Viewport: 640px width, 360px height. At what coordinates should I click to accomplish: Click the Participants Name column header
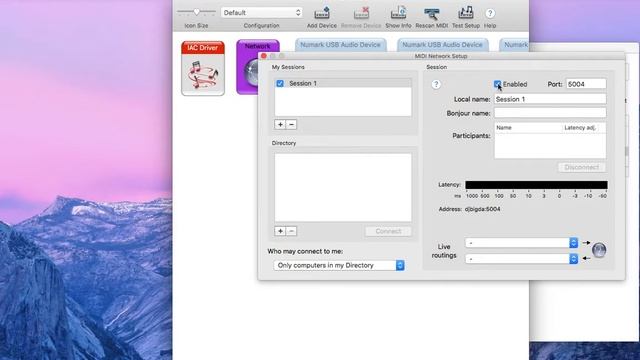click(x=528, y=128)
